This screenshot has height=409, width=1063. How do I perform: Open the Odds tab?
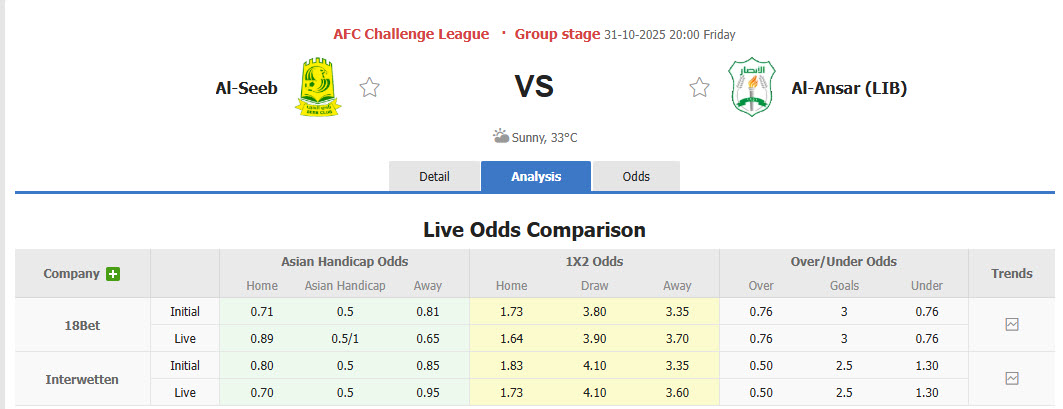coord(636,176)
